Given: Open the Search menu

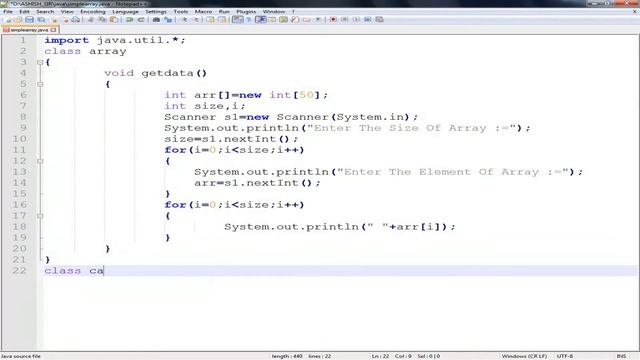Looking at the screenshot, I should (x=45, y=11).
